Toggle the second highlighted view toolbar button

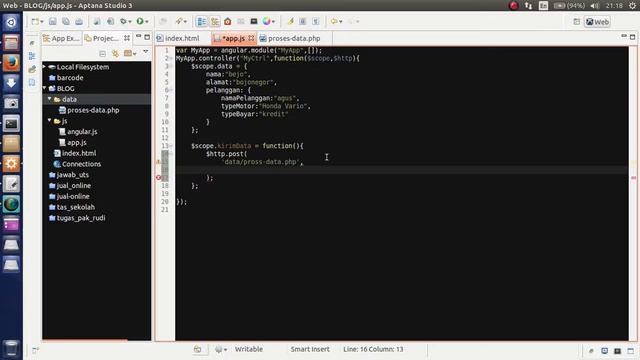[x=215, y=21]
